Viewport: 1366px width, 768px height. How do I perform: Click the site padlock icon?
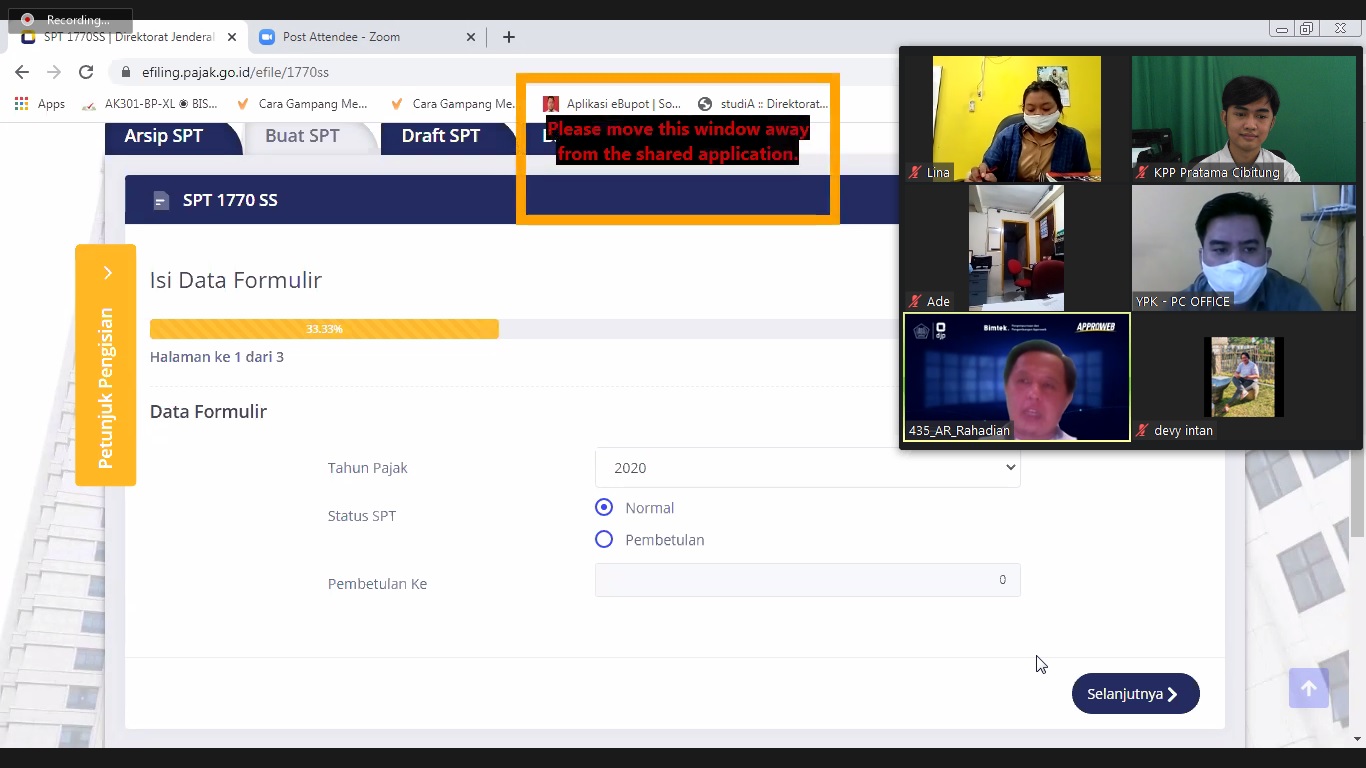coord(126,72)
